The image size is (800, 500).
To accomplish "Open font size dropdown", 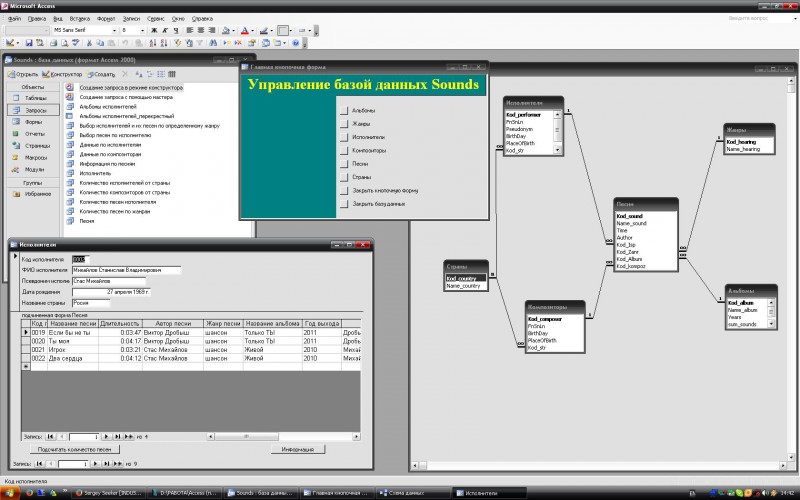I will pos(142,31).
